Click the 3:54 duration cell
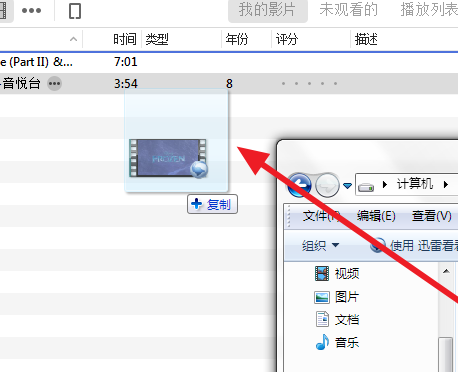 coord(126,83)
